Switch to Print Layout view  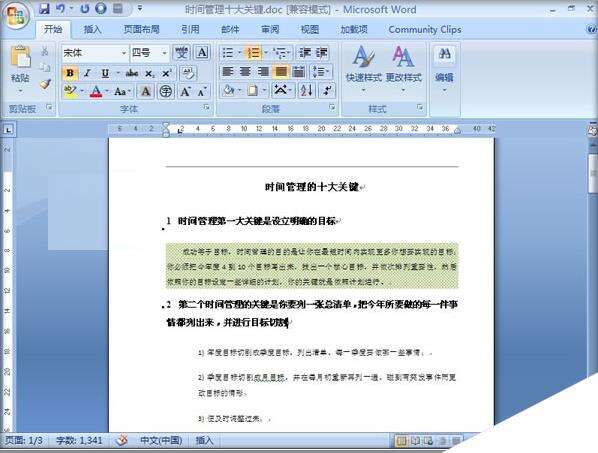[400, 441]
